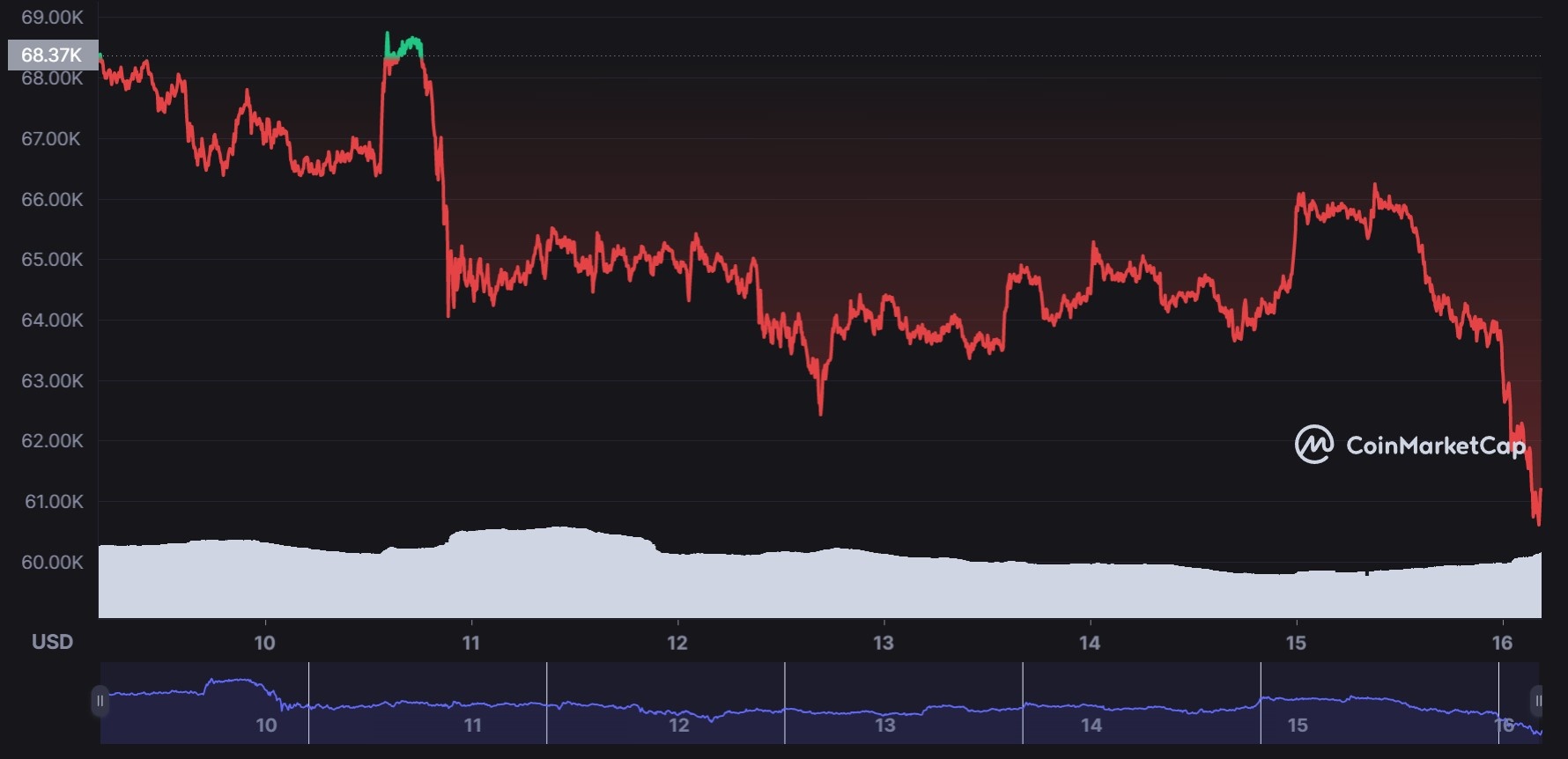Click date 15 on main x-axis
Screen dimensions: 1568x759
coord(1296,643)
